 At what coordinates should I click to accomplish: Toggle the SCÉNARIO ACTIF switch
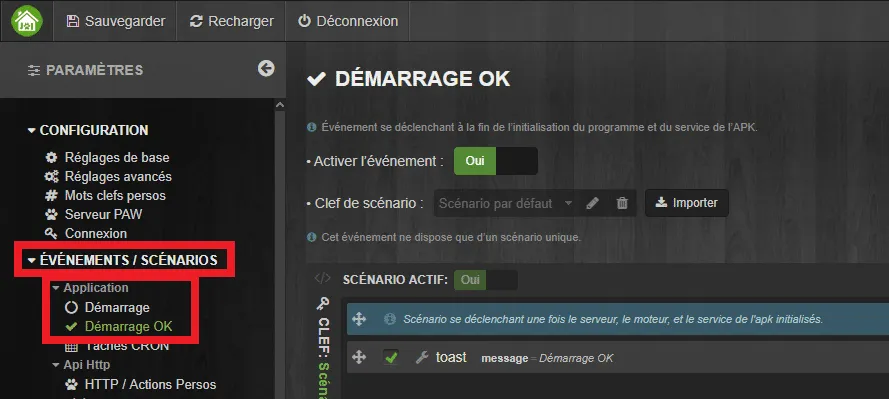coord(485,280)
